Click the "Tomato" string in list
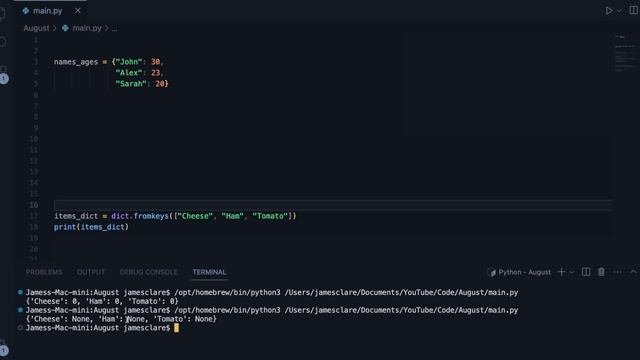640x360 pixels. 270,216
